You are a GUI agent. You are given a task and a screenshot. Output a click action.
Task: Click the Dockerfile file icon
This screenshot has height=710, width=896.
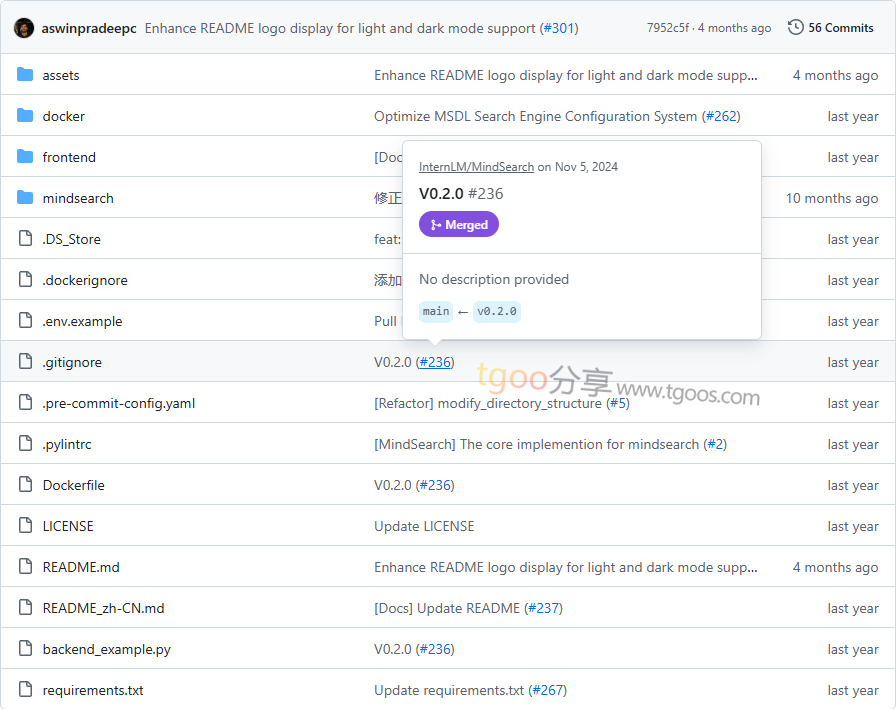pos(25,485)
